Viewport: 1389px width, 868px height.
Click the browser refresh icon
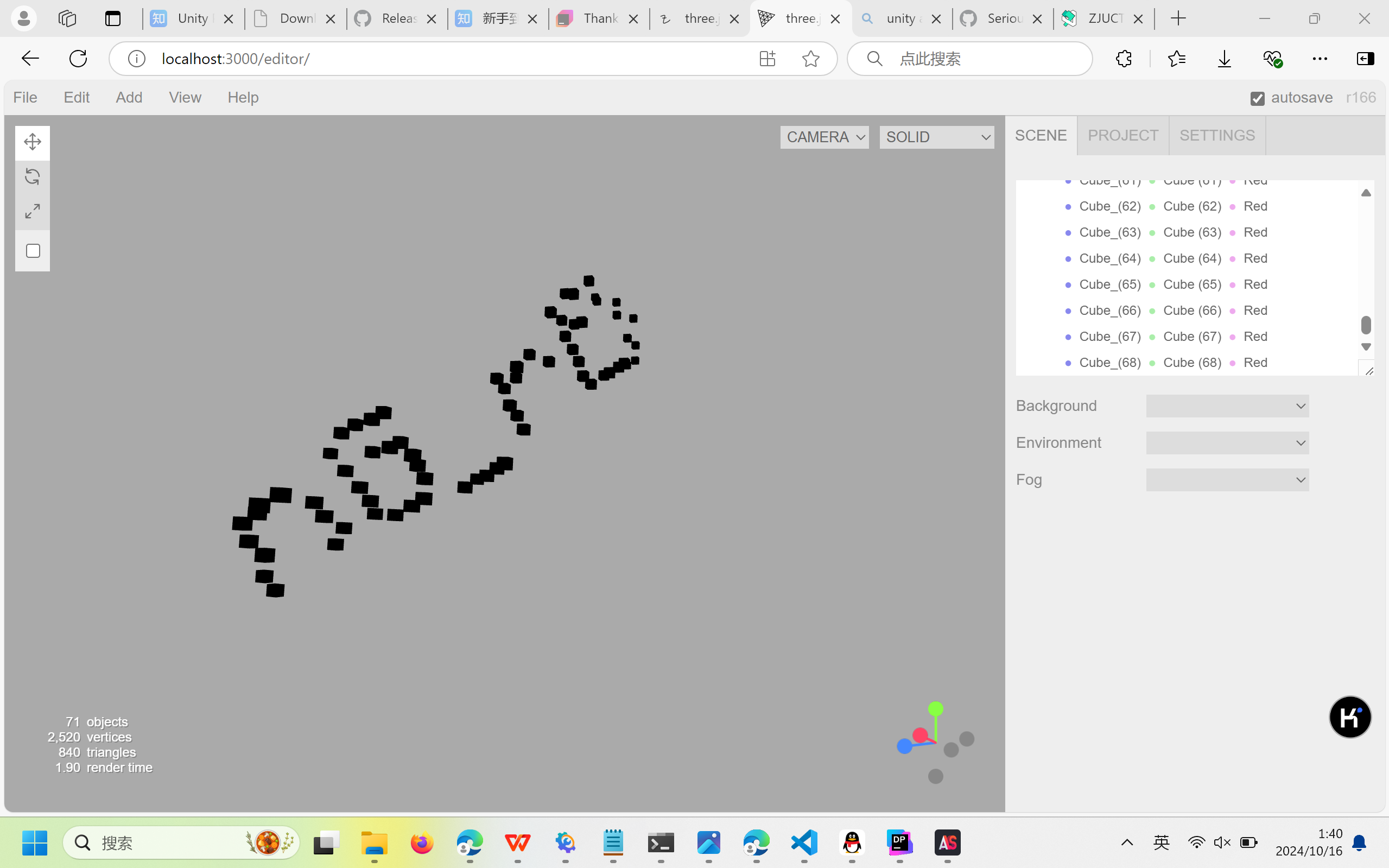coord(78,59)
